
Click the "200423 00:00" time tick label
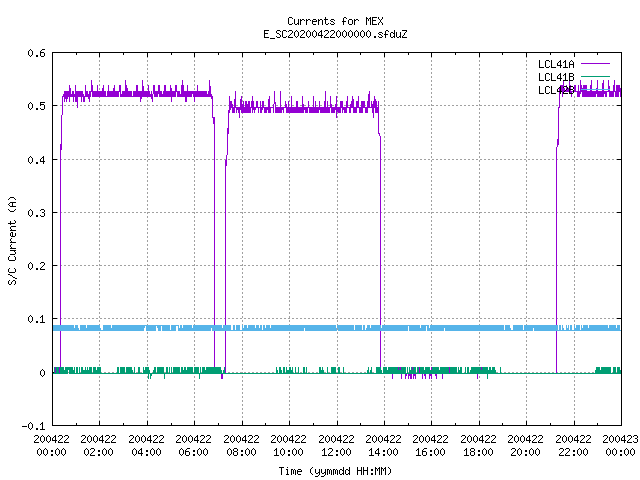(x=620, y=446)
